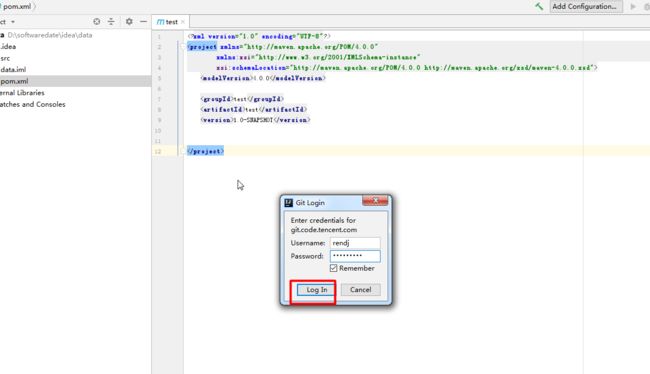Select External Libraries node
The height and width of the screenshot is (374, 650).
click(22, 93)
